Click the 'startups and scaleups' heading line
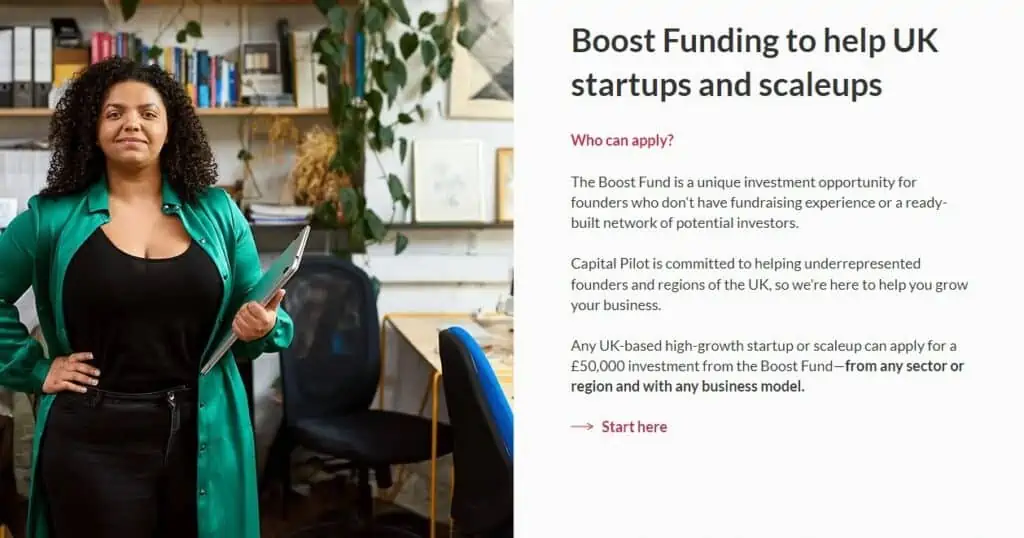 (x=726, y=85)
